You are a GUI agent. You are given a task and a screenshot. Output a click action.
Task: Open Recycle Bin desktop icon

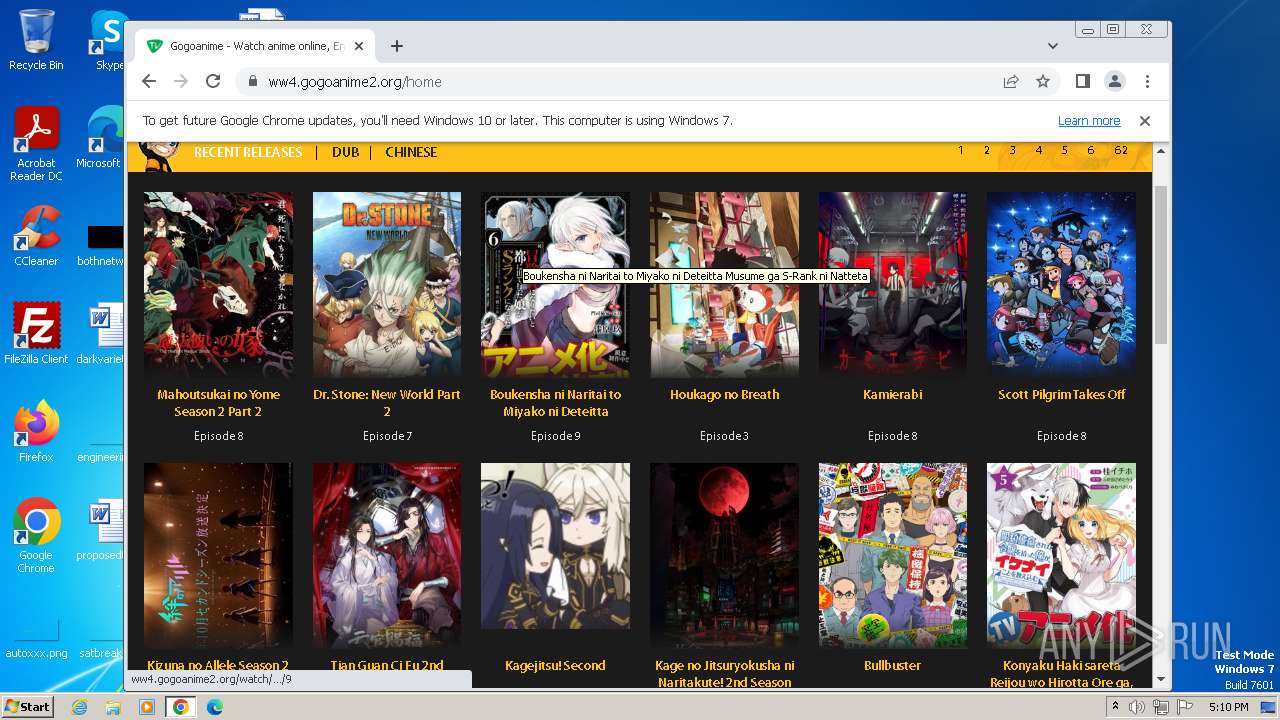pyautogui.click(x=36, y=40)
